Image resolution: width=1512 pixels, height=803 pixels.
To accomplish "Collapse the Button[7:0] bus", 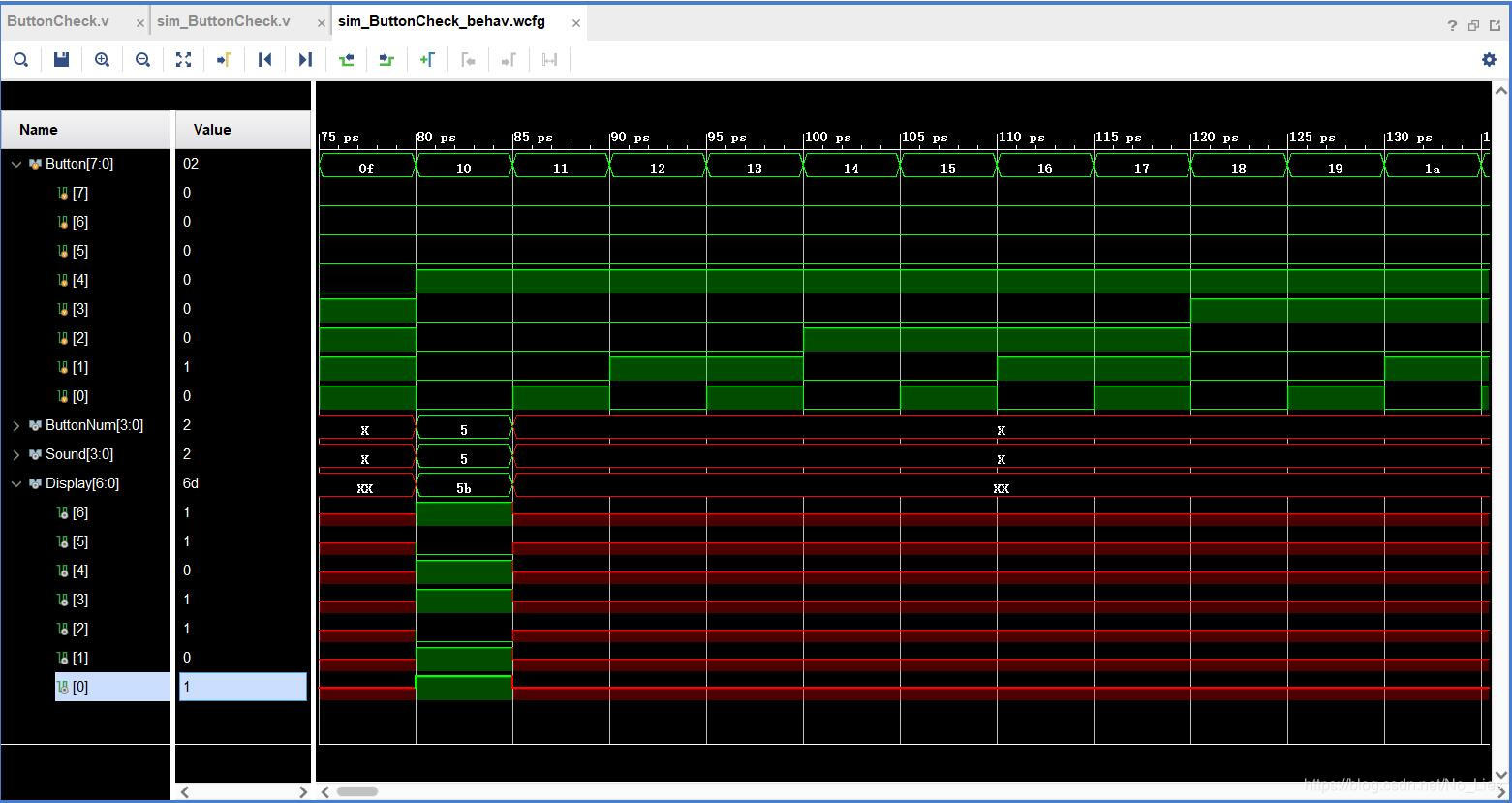I will (x=16, y=164).
